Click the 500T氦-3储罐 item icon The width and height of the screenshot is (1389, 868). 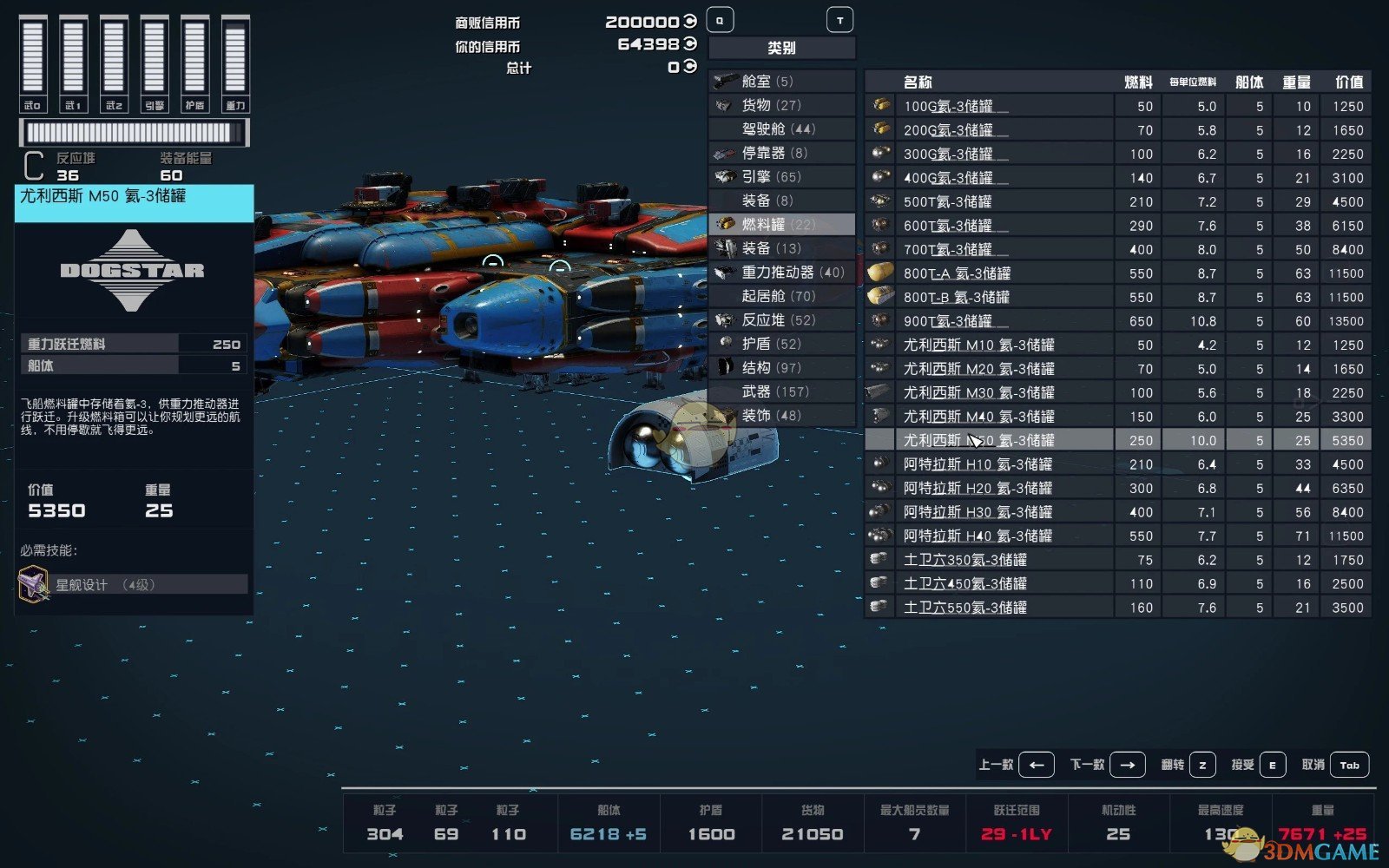point(880,201)
